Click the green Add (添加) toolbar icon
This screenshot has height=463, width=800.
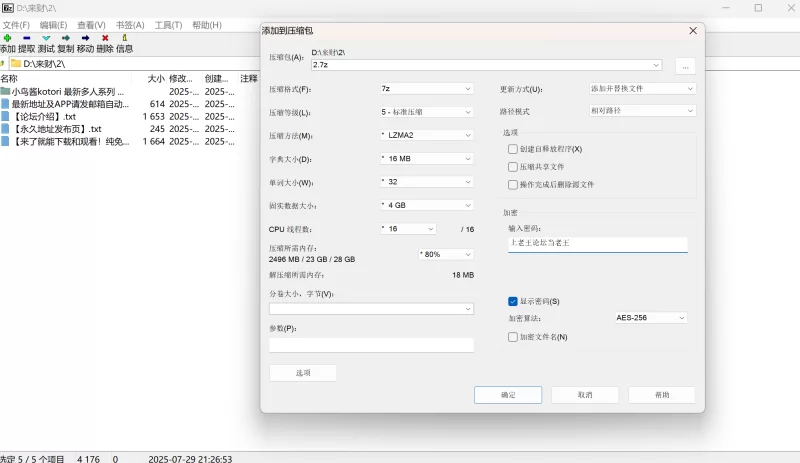tap(8, 38)
